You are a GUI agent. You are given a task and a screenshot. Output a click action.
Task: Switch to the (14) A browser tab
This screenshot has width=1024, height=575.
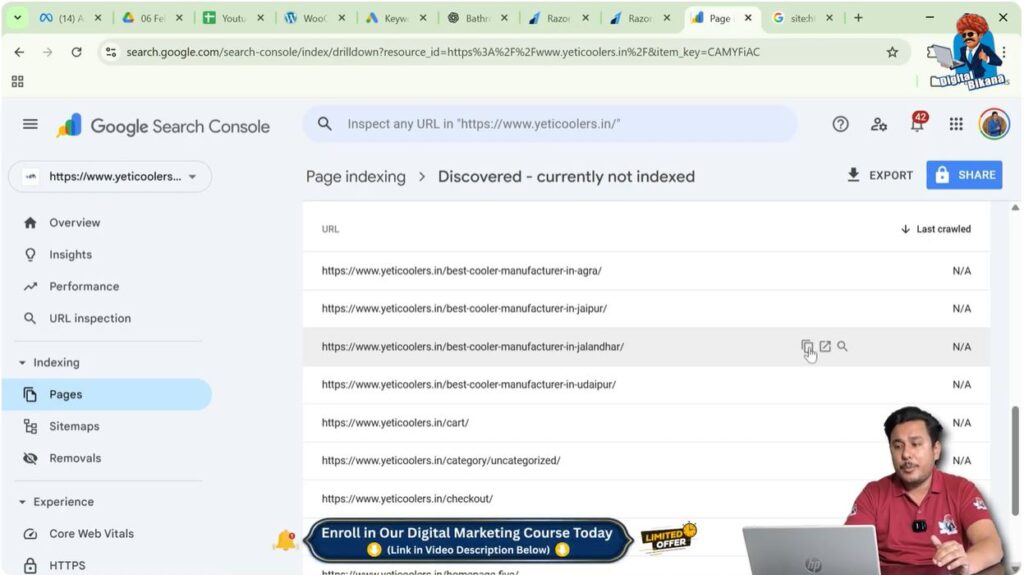(71, 18)
